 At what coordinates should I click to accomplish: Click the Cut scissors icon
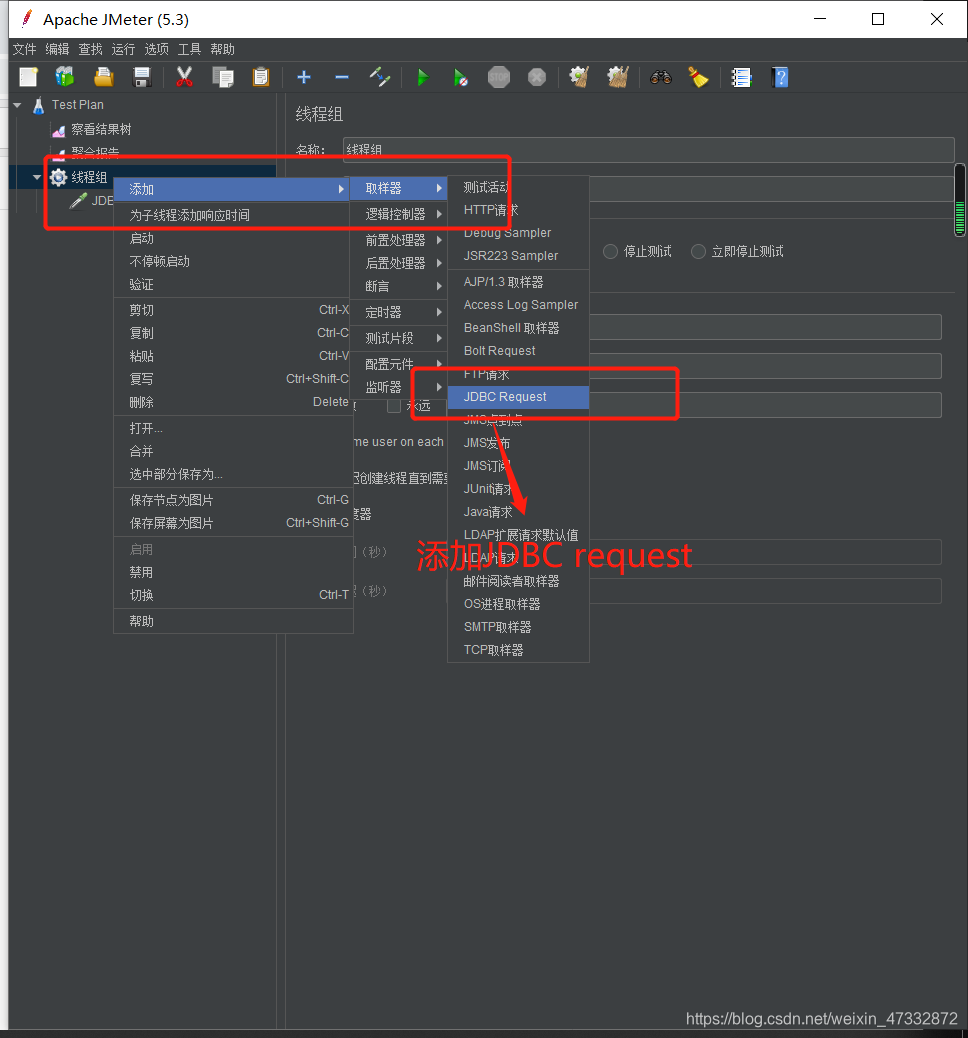pos(185,77)
